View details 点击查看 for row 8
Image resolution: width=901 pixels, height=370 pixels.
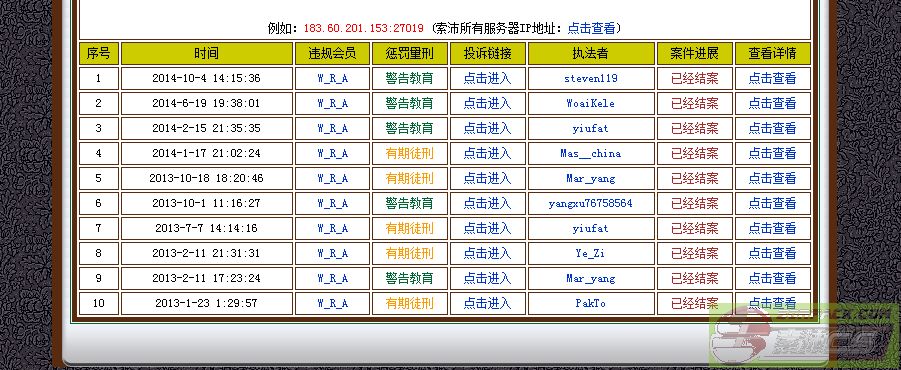click(x=772, y=253)
